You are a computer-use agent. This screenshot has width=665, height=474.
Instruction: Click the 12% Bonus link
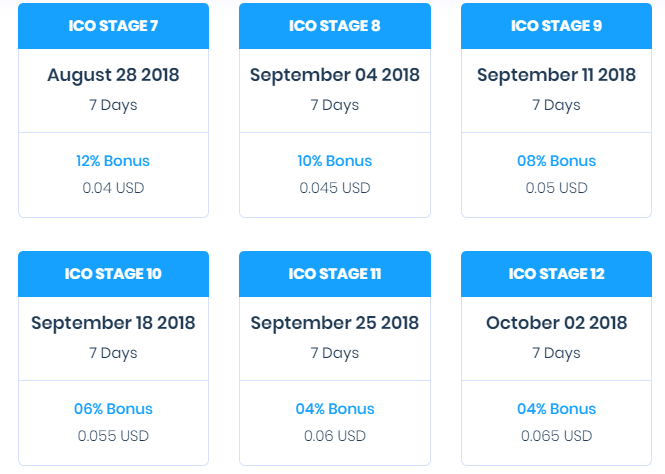point(113,161)
